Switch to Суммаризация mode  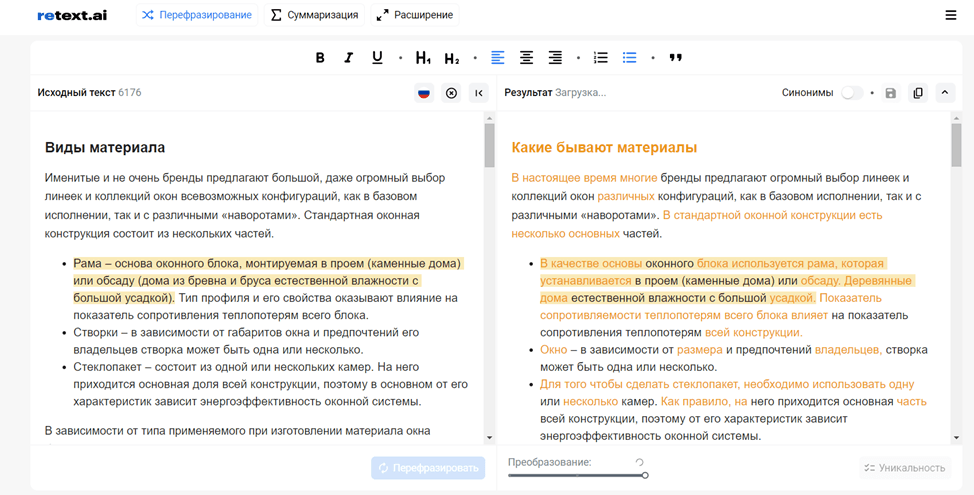point(314,15)
